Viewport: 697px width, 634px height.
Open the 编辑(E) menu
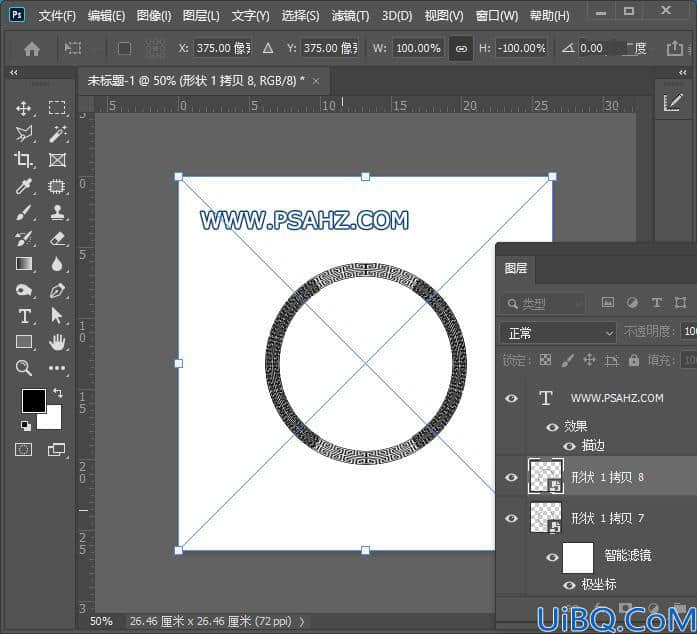click(106, 16)
